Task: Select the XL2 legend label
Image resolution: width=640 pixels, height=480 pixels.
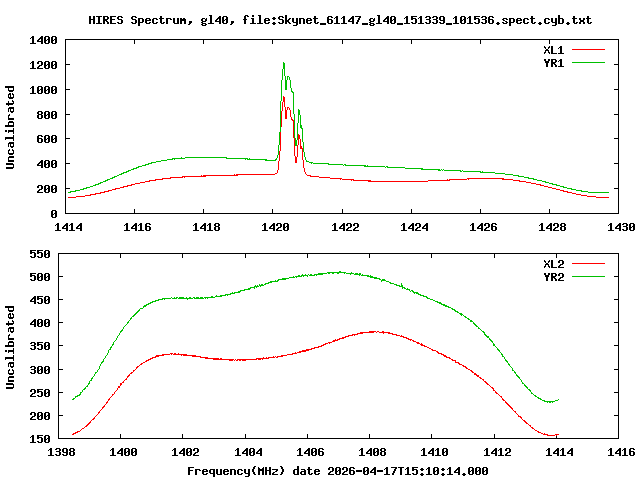Action: click(553, 264)
